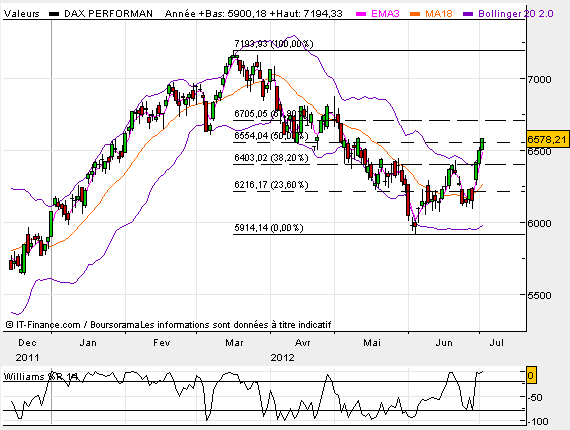This screenshot has width=570, height=430.
Task: Click the 'Mar' month label on time axis
Action: [234, 343]
